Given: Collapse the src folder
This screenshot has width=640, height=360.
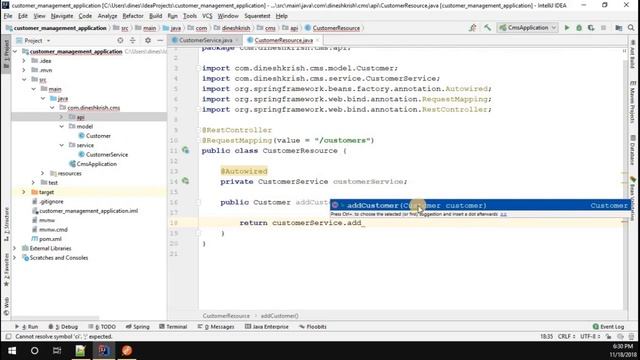Looking at the screenshot, I should click(x=24, y=80).
